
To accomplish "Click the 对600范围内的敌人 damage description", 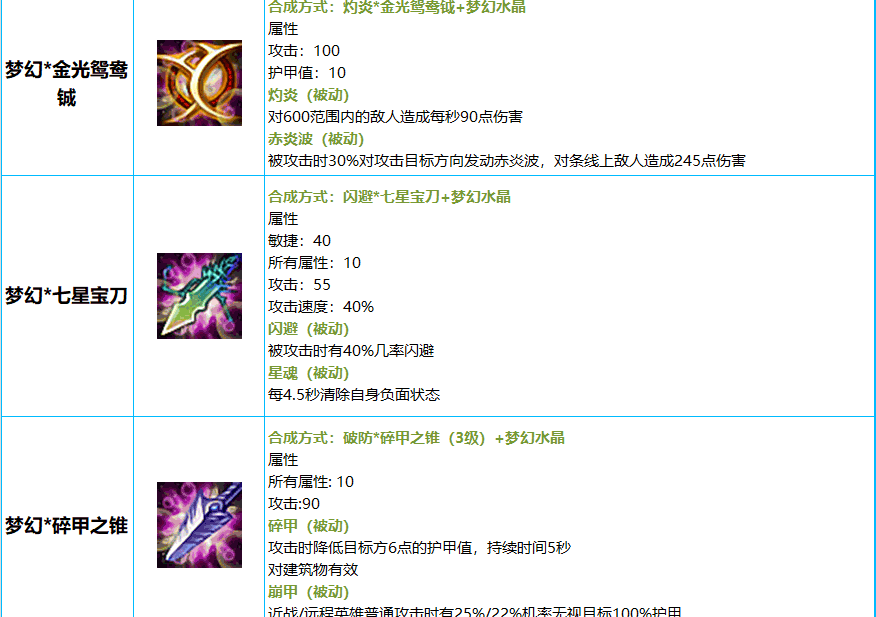I will click(x=396, y=117).
